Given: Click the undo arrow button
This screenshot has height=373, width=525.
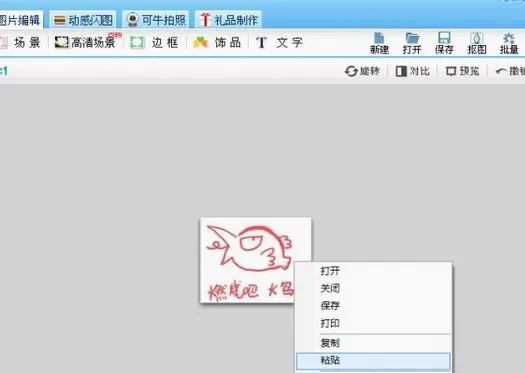Looking at the screenshot, I should click(x=510, y=71).
